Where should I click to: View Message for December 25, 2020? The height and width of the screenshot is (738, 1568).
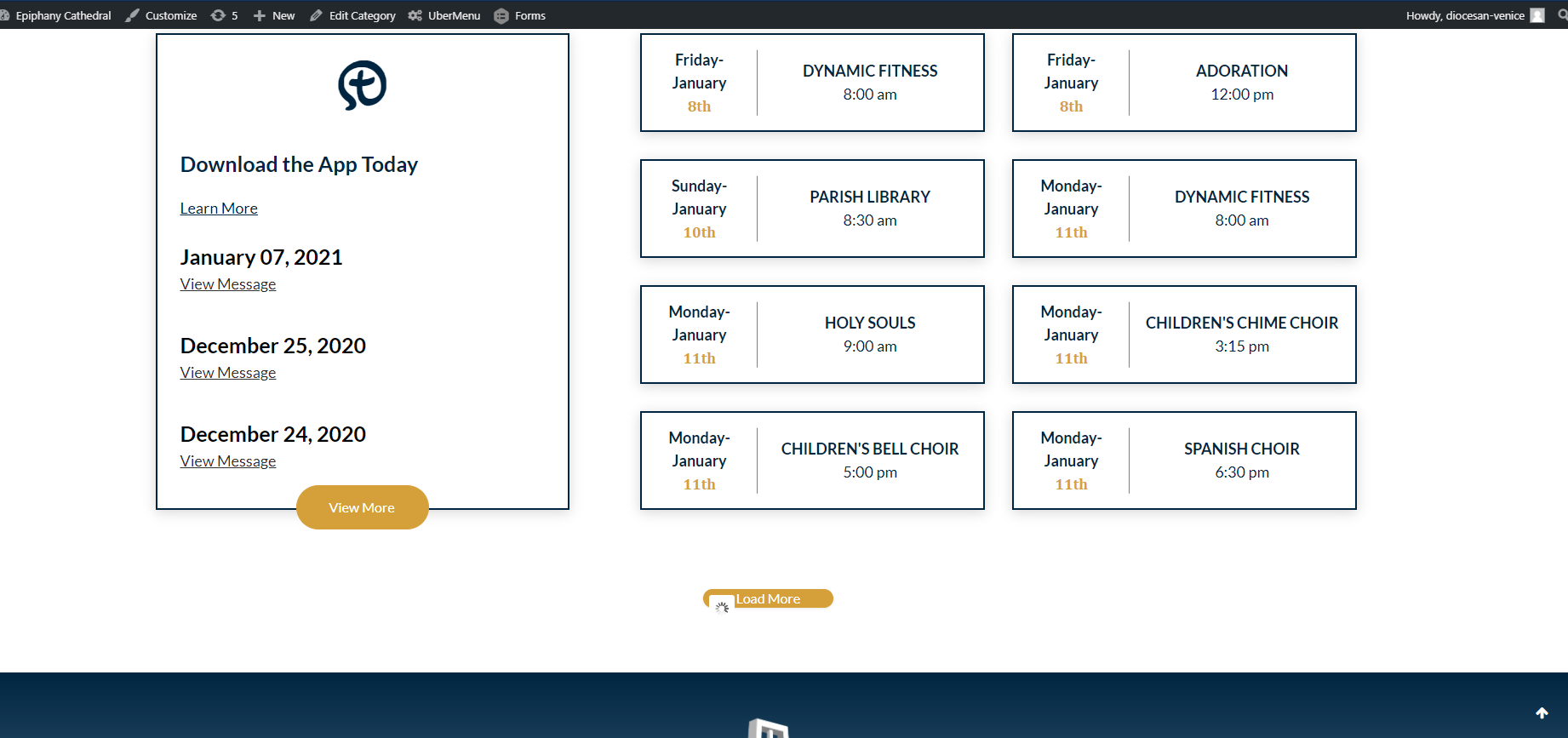[228, 373]
